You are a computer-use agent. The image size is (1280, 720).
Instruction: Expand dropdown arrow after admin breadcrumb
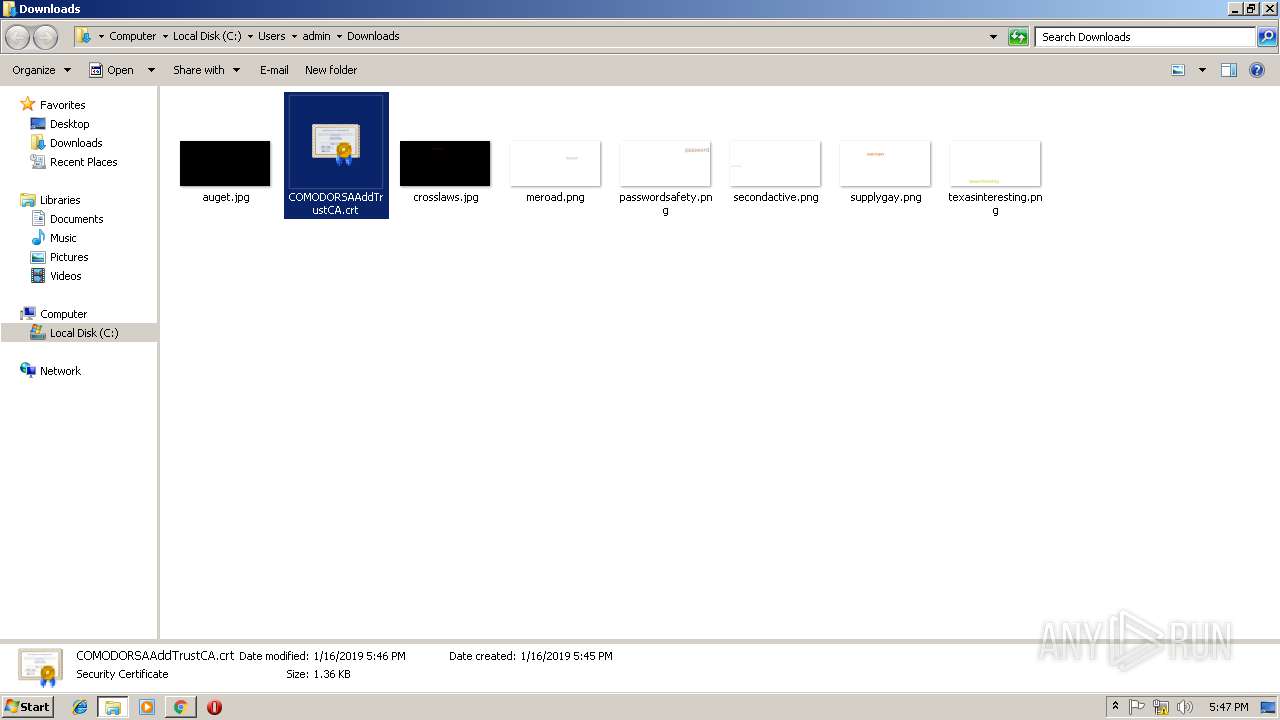click(339, 36)
